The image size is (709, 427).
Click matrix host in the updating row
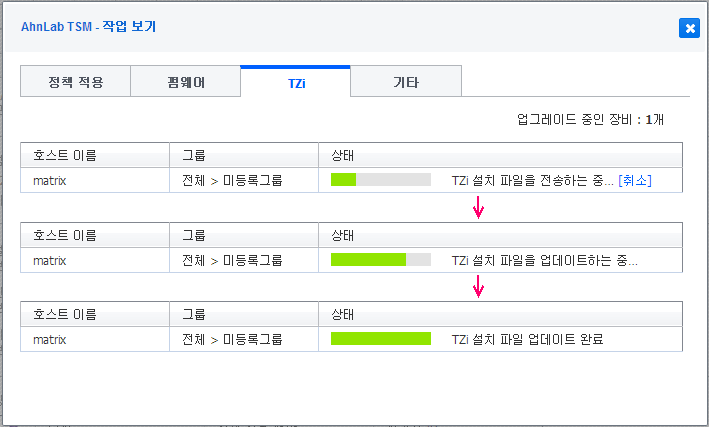[x=49, y=260]
